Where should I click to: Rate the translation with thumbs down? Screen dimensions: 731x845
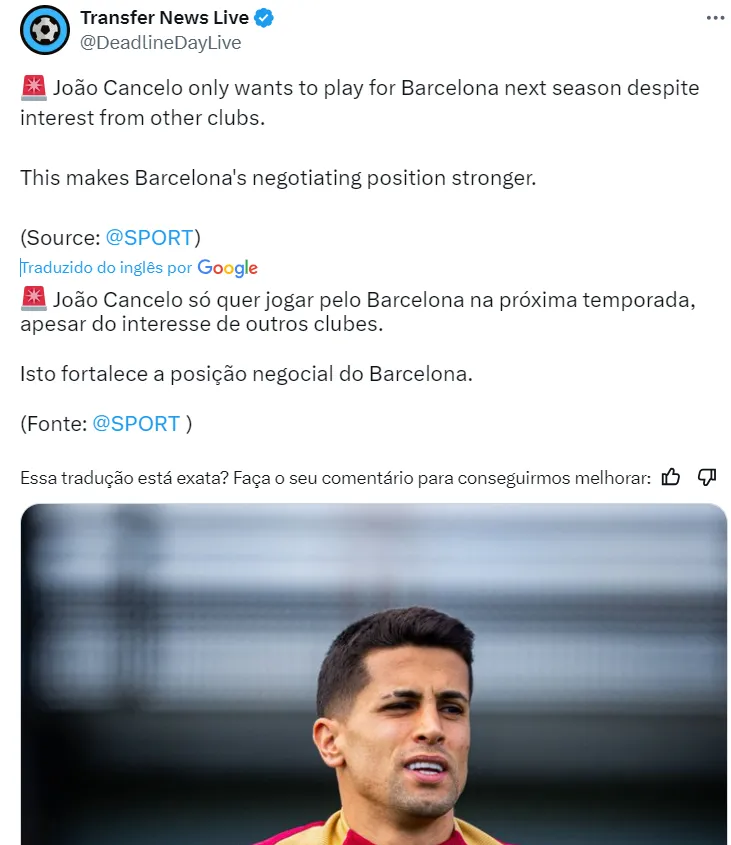click(707, 477)
